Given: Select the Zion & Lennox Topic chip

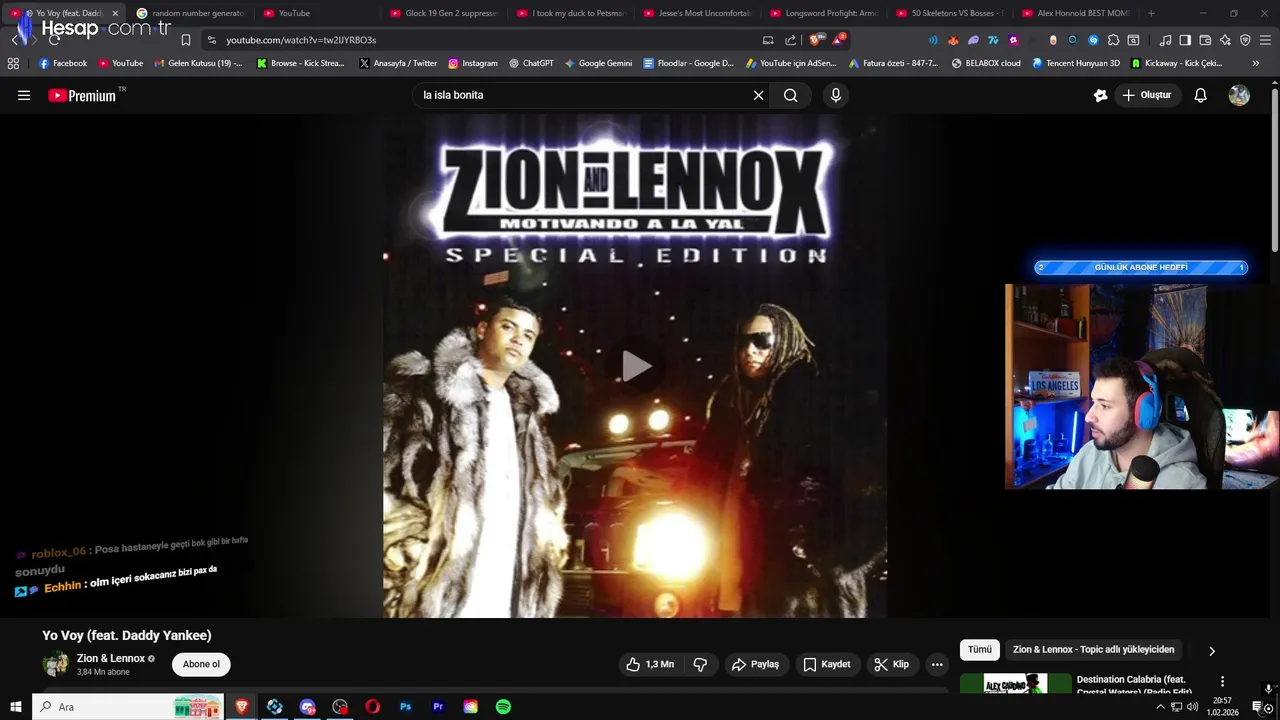Looking at the screenshot, I should pyautogui.click(x=1093, y=650).
